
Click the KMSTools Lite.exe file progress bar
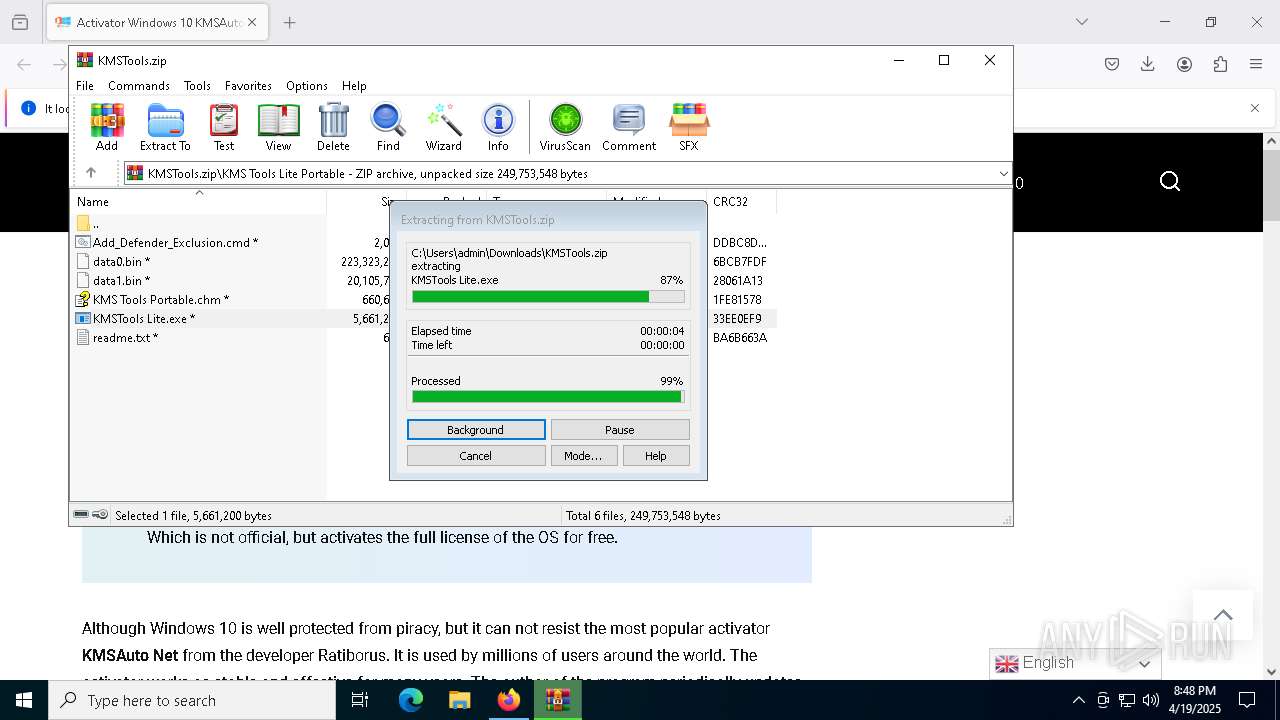(x=548, y=297)
